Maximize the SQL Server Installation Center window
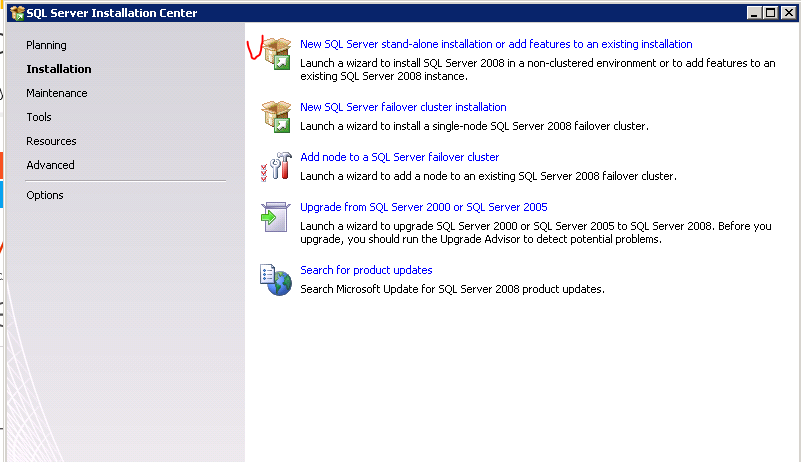 pyautogui.click(x=769, y=13)
